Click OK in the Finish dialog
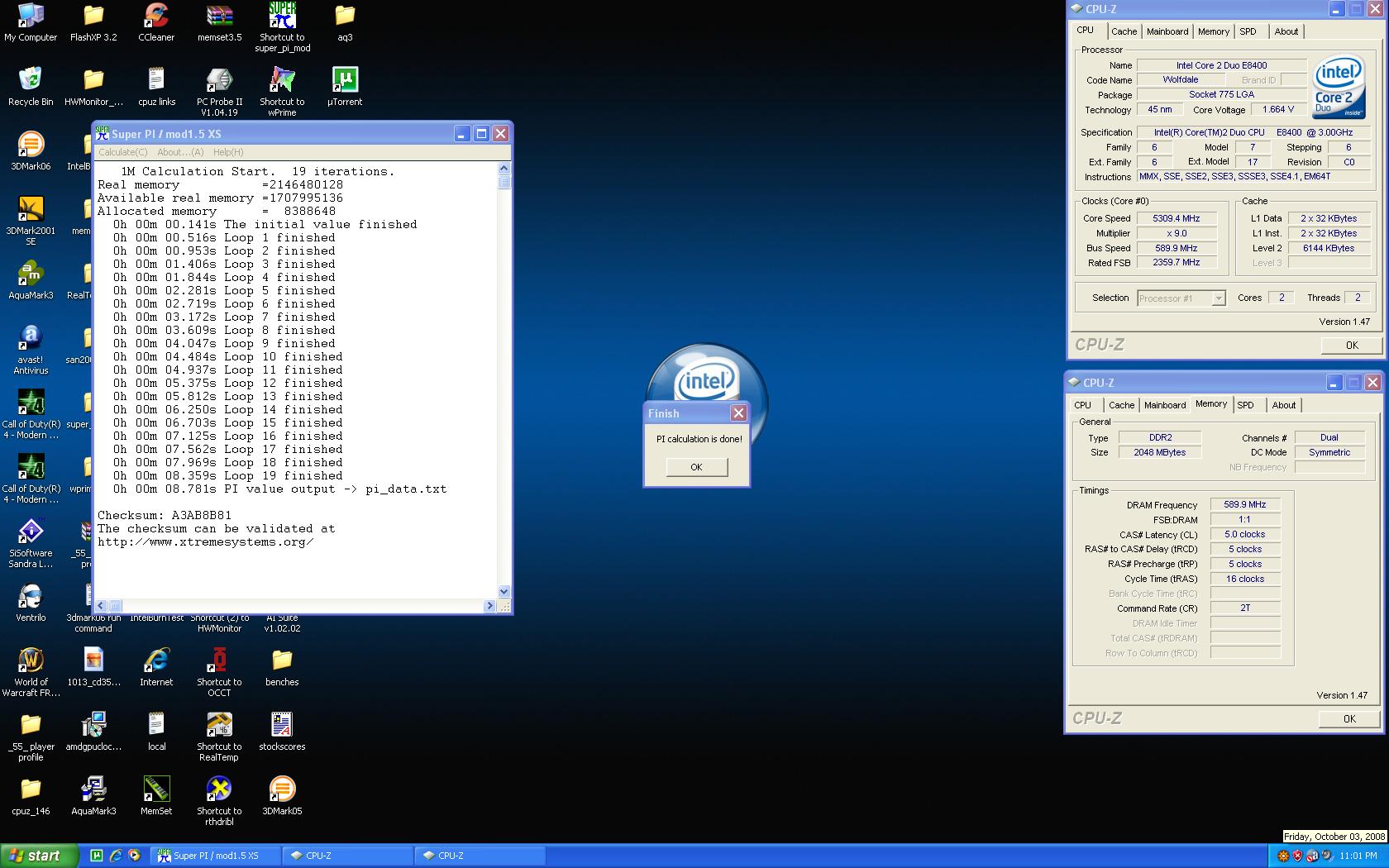1389x868 pixels. tap(696, 467)
